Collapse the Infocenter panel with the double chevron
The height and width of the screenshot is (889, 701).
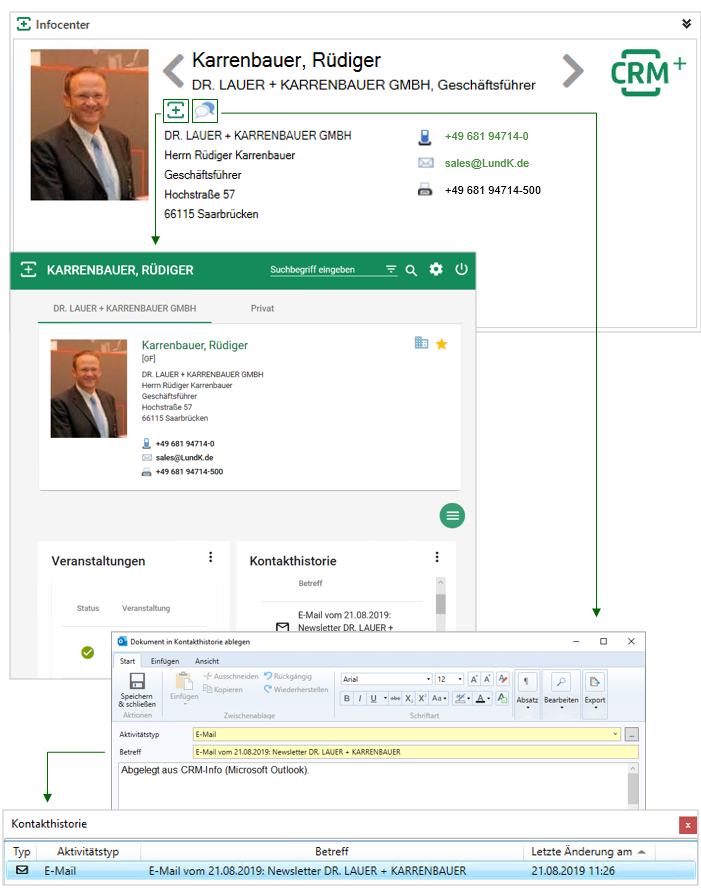[686, 24]
